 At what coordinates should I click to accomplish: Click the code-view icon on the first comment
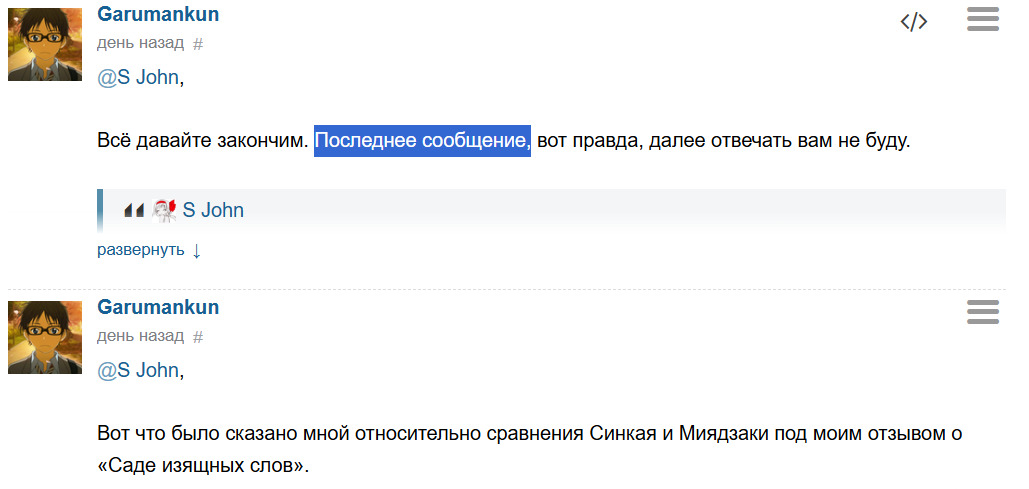coord(914,22)
